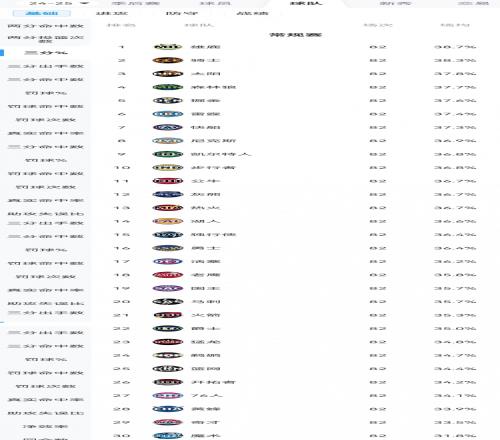Select the 防守 category tab
Screen dimensions: 500x440
click(182, 13)
